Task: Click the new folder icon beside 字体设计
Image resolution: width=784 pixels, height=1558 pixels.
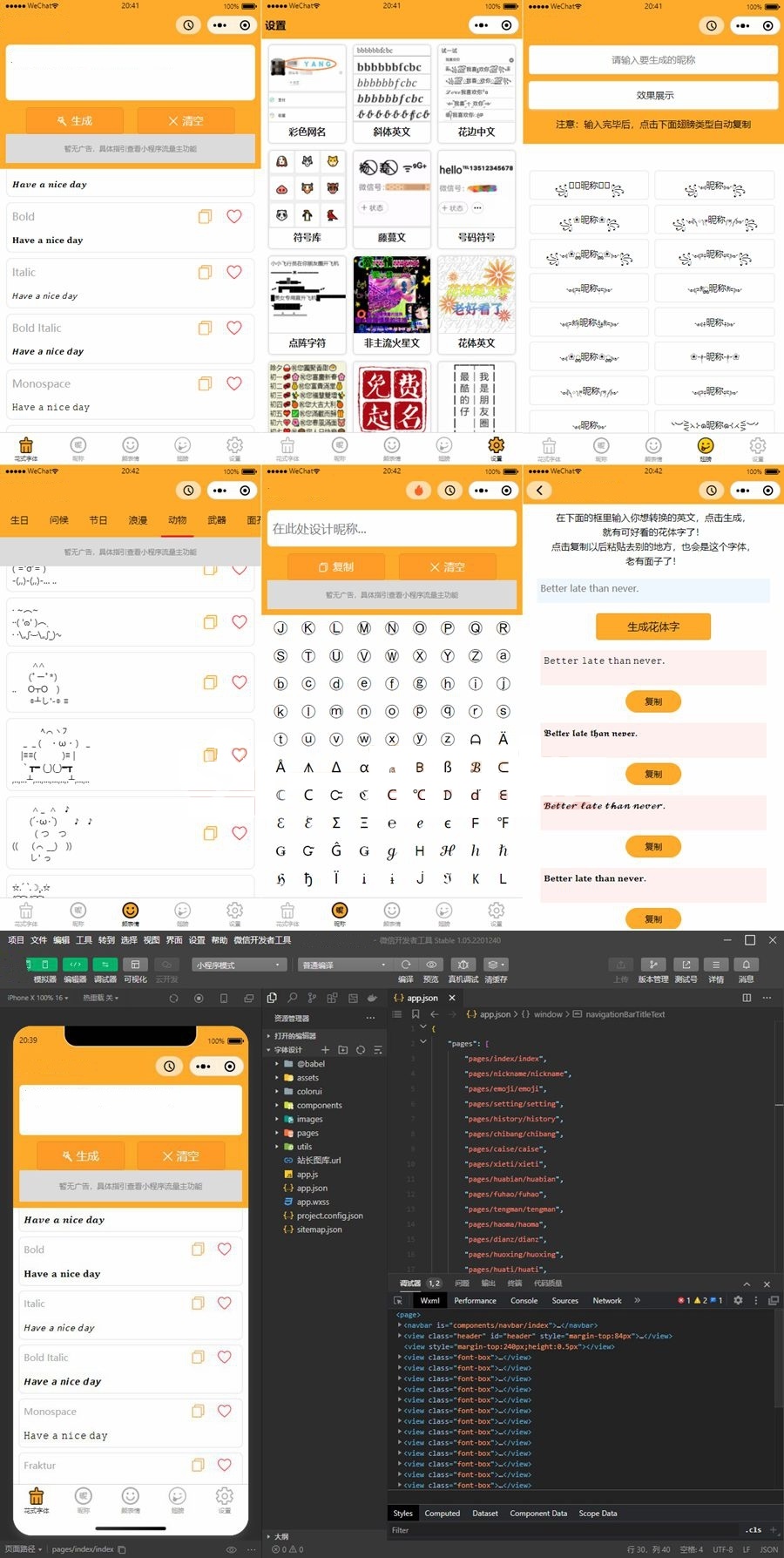Action: [342, 1050]
